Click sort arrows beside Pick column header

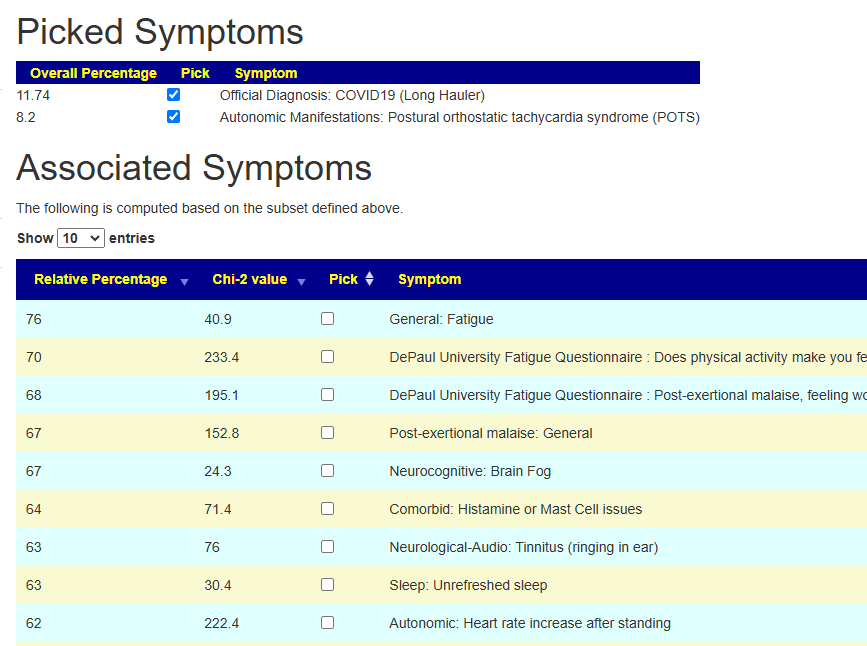tap(369, 279)
